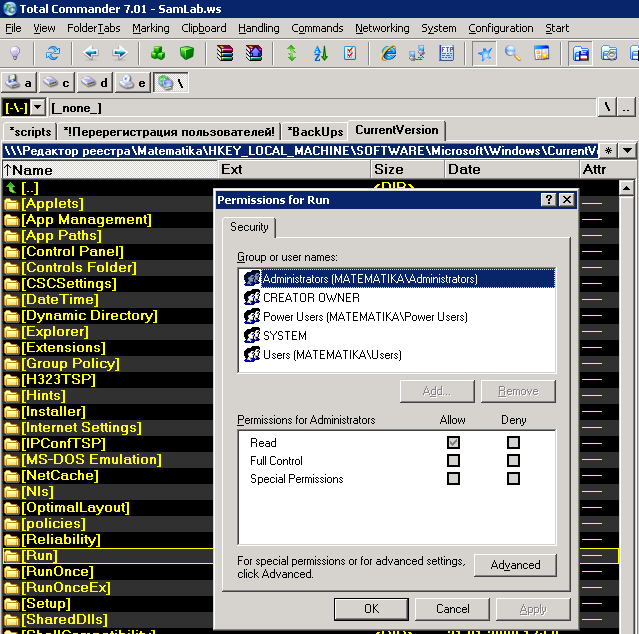Open the Configuration menu
This screenshot has height=634, width=639.
(501, 28)
